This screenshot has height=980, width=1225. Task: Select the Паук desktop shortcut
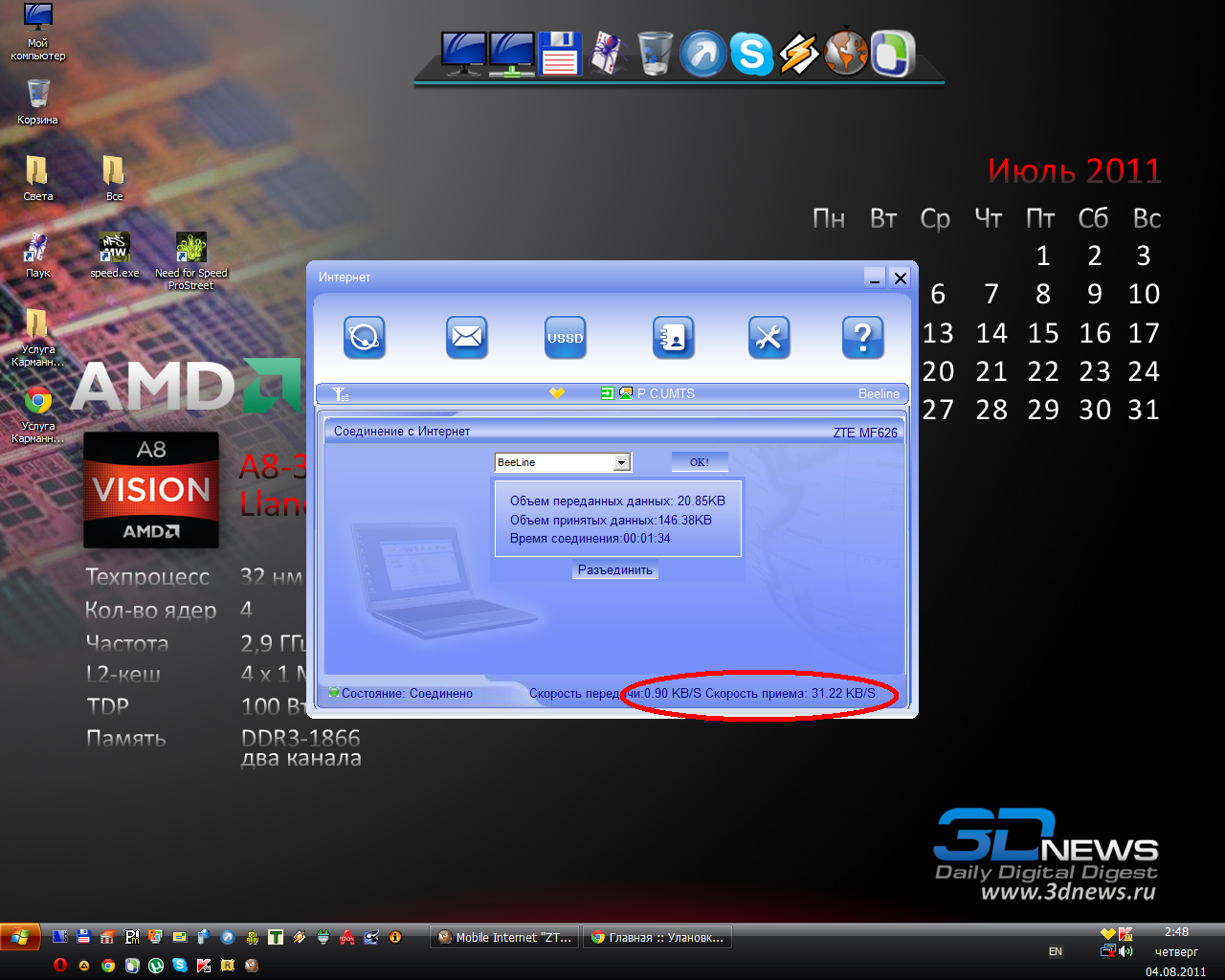click(x=37, y=255)
